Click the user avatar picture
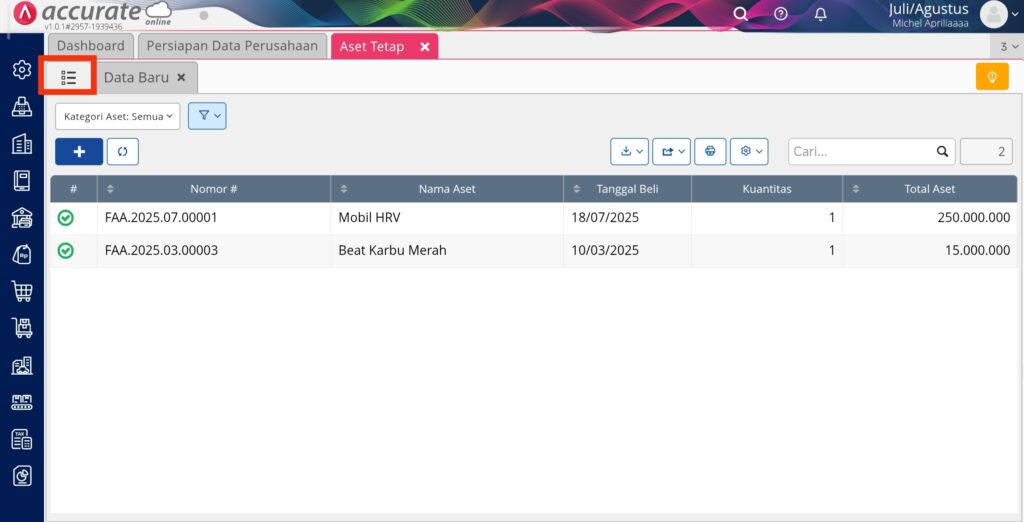1024x522 pixels. 993,14
